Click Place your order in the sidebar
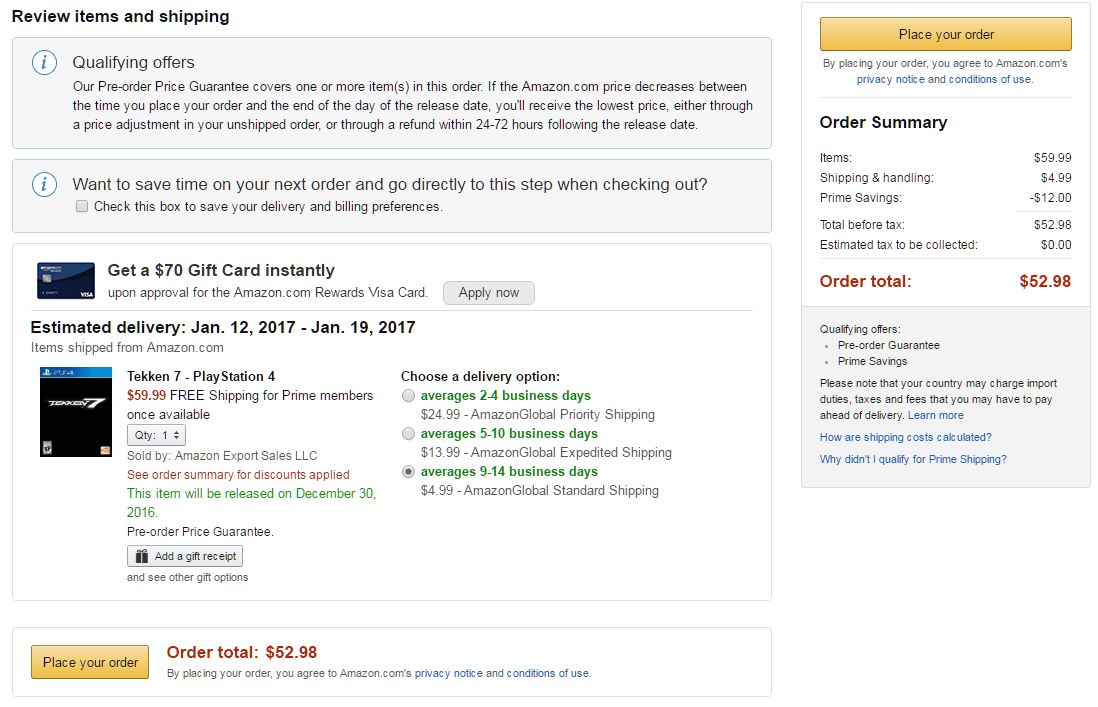Viewport: 1098px width, 707px height. tap(945, 34)
